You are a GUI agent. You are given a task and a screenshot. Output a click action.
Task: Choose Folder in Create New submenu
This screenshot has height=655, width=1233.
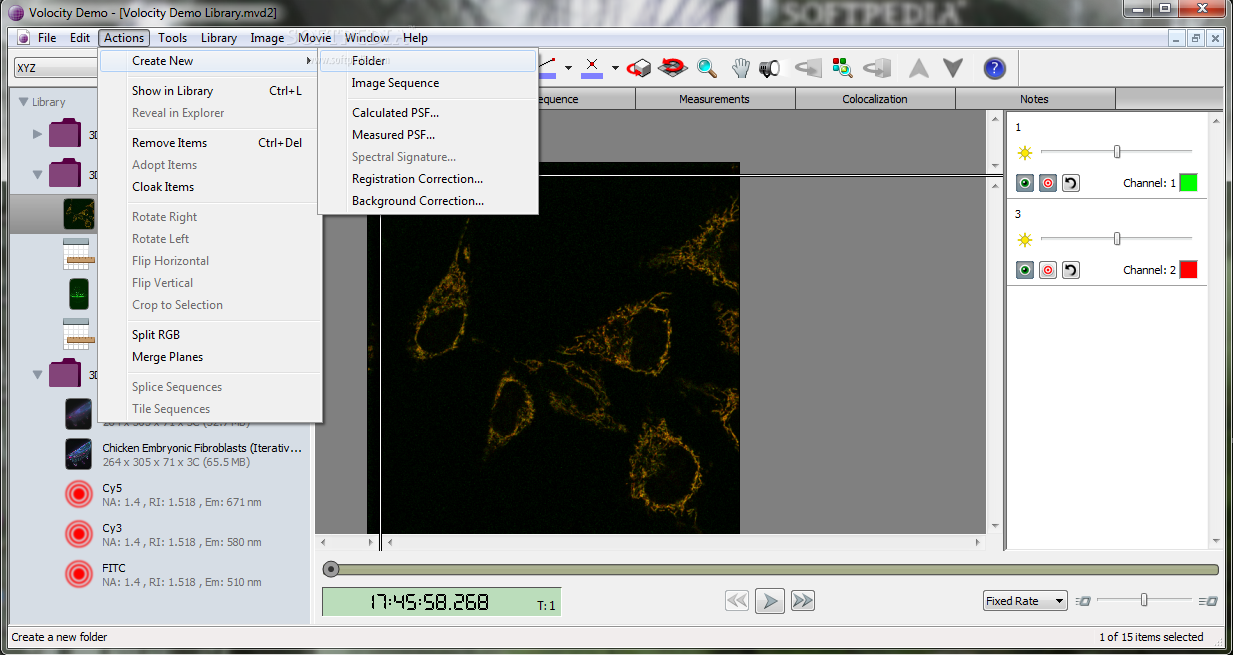pyautogui.click(x=428, y=61)
